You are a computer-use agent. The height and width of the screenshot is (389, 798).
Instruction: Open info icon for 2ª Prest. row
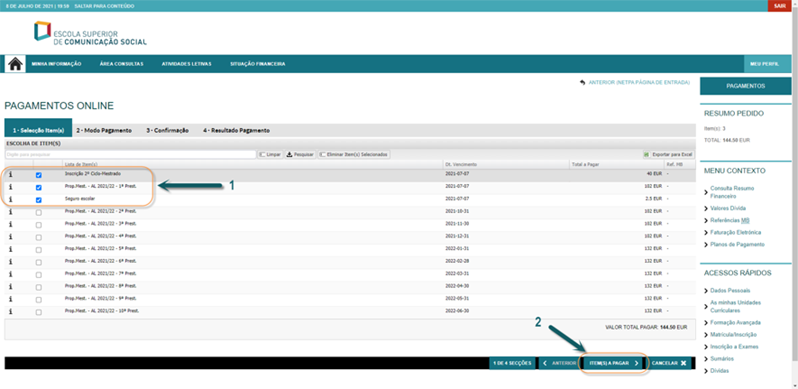pos(10,212)
